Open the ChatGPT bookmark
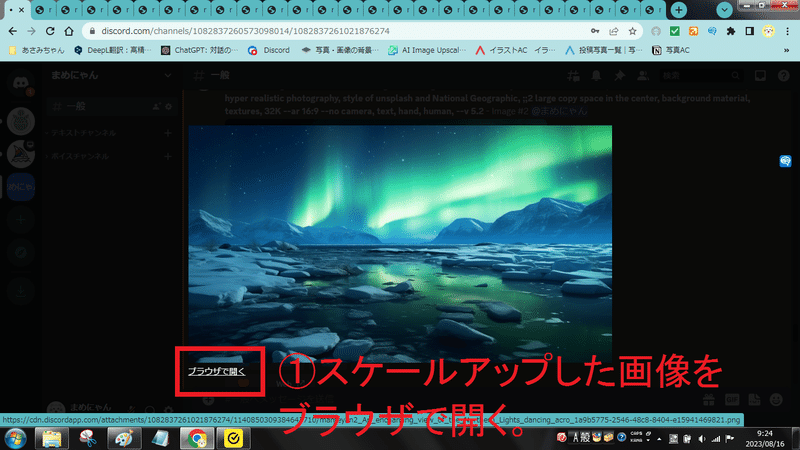Screen dimensions: 800x450 [x=199, y=50]
